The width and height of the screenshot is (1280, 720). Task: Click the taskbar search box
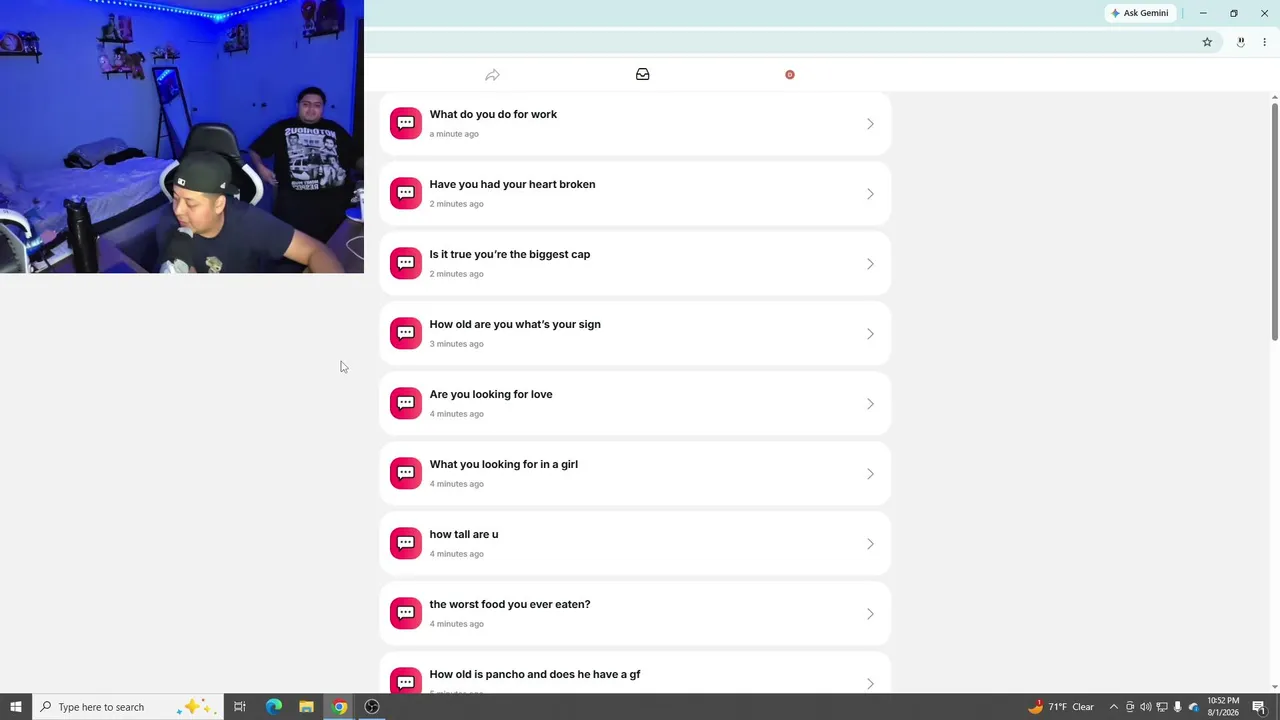[x=127, y=707]
